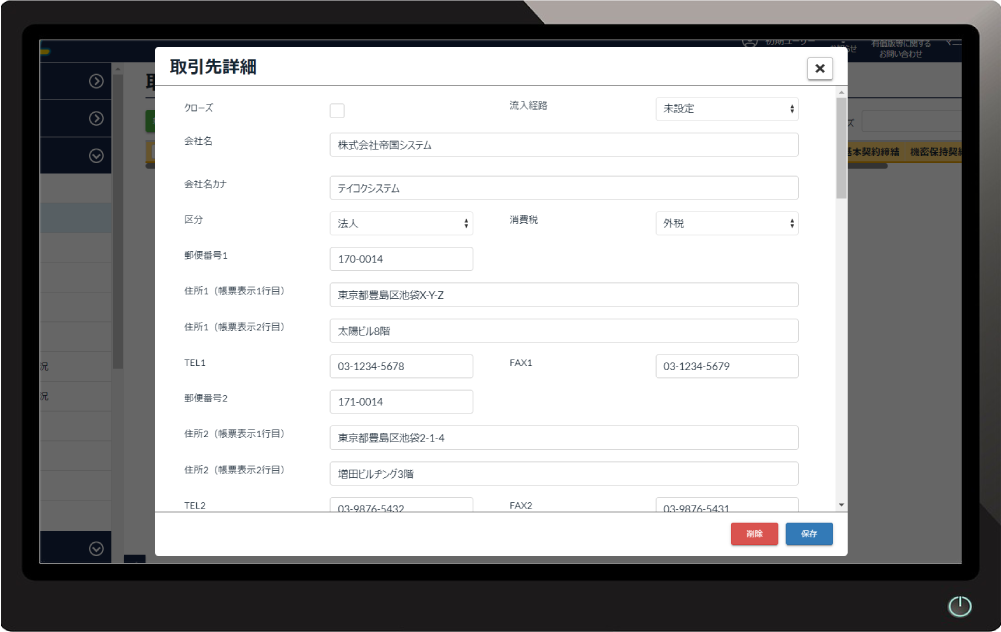Image resolution: width=1001 pixels, height=632 pixels.
Task: Open the 区分 dropdown showing 法人
Action: click(x=401, y=223)
